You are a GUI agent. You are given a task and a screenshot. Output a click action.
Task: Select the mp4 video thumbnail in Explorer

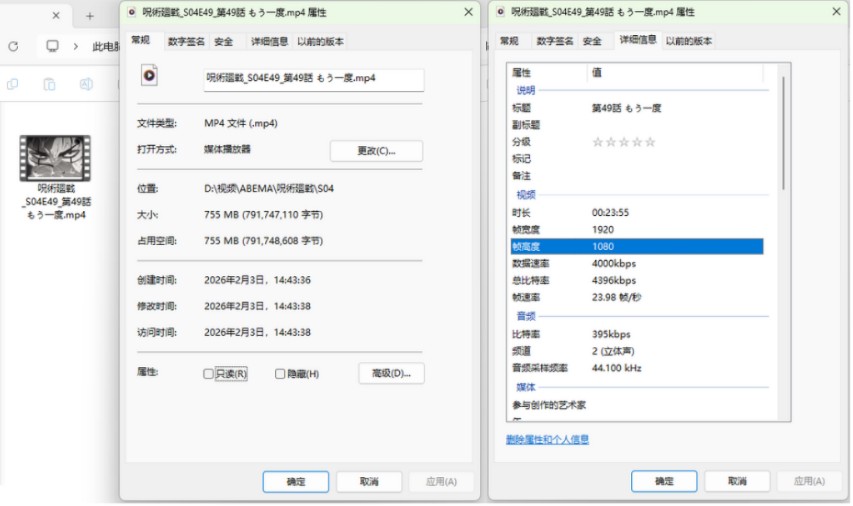coord(55,158)
